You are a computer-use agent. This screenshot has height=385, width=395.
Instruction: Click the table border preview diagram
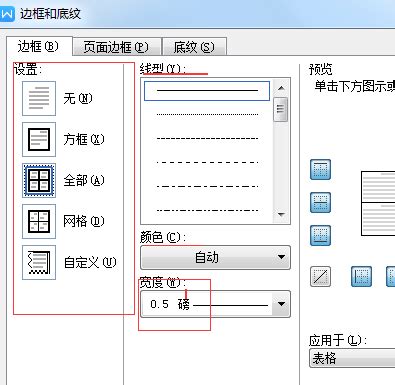click(378, 203)
